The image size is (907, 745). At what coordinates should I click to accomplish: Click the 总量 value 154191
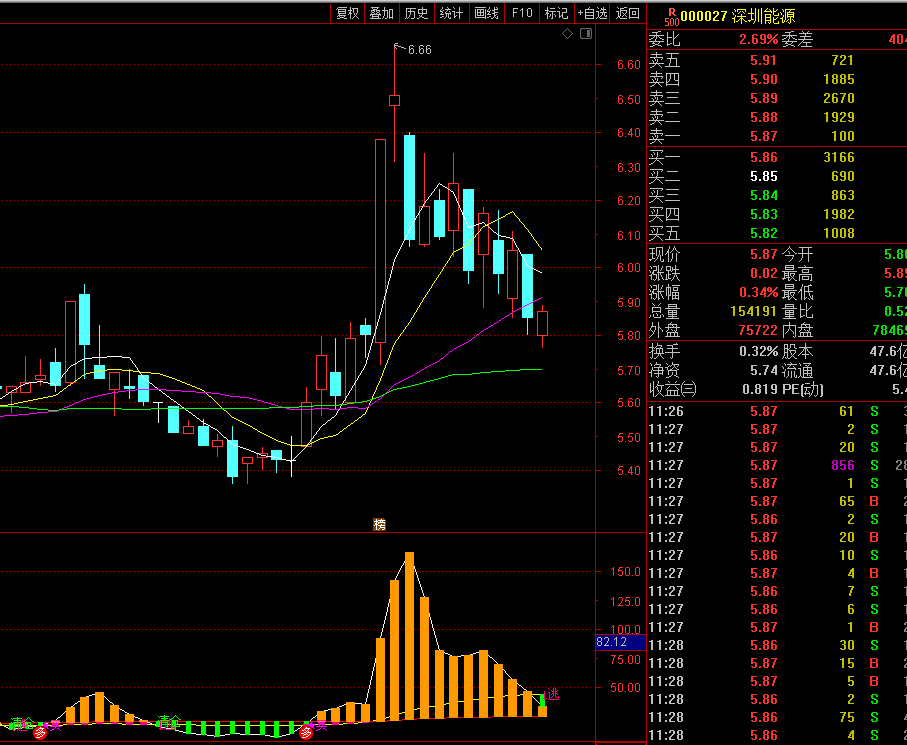[754, 312]
